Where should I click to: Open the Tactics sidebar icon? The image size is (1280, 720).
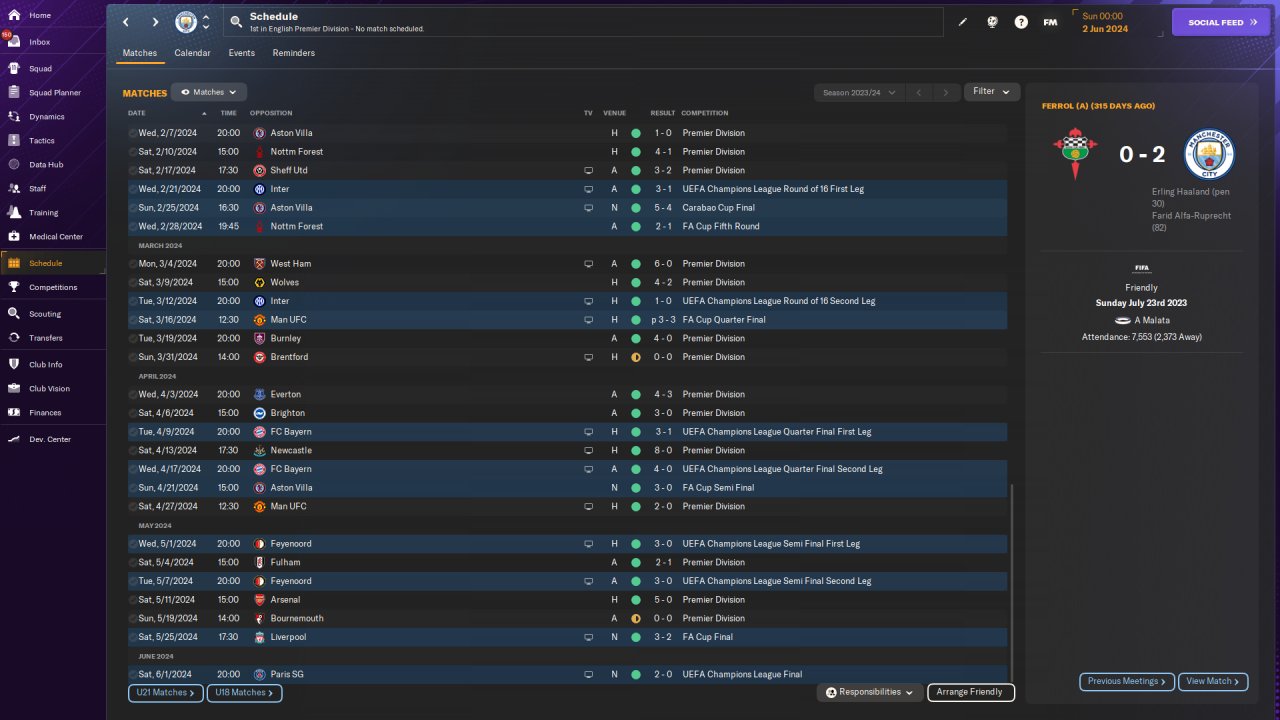[x=14, y=141]
